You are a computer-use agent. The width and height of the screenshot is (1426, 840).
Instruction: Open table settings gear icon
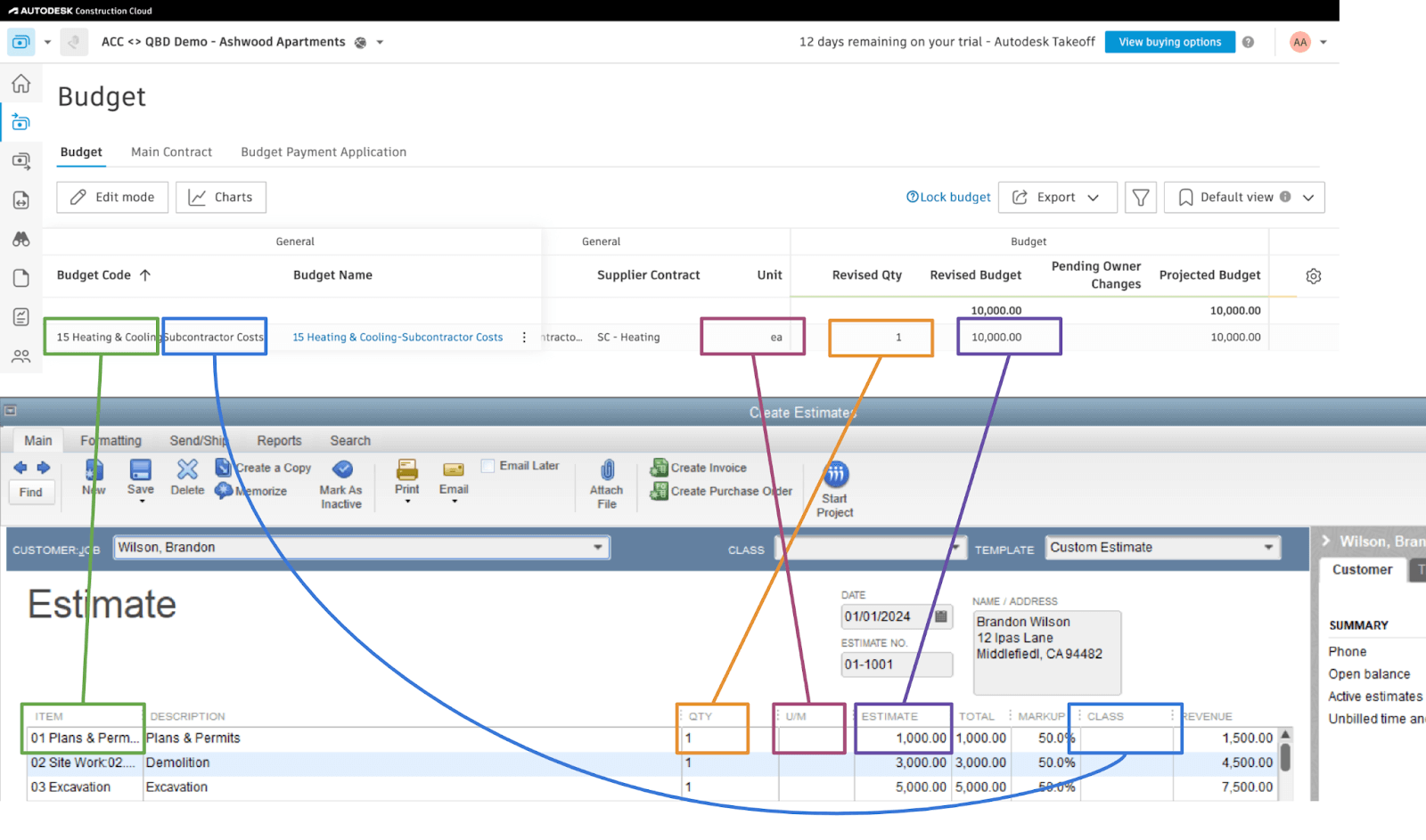click(1314, 276)
